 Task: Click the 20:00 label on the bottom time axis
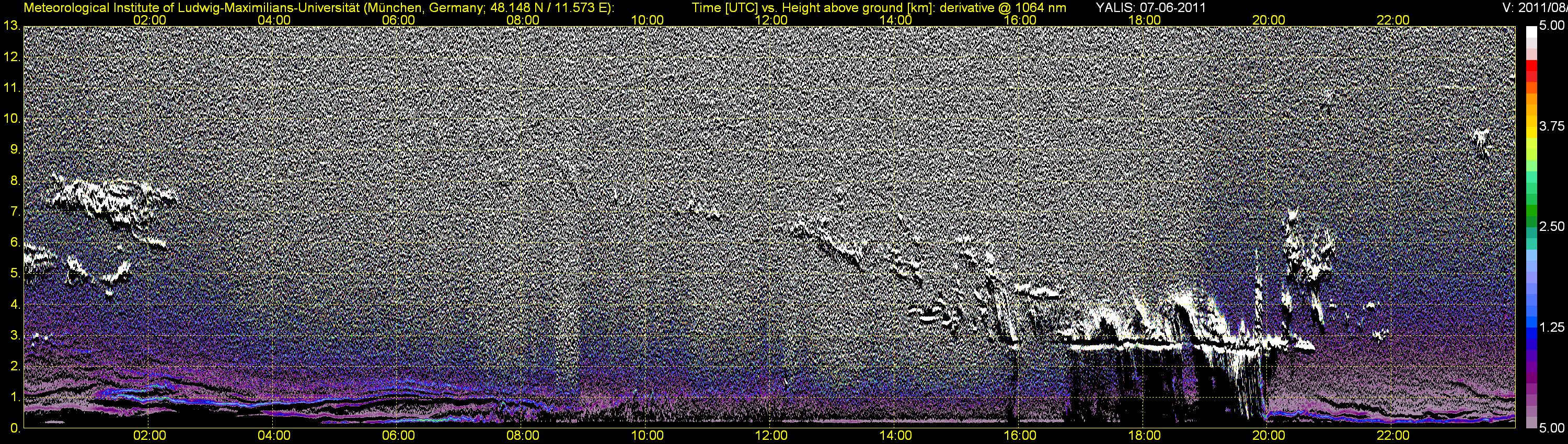click(1269, 436)
